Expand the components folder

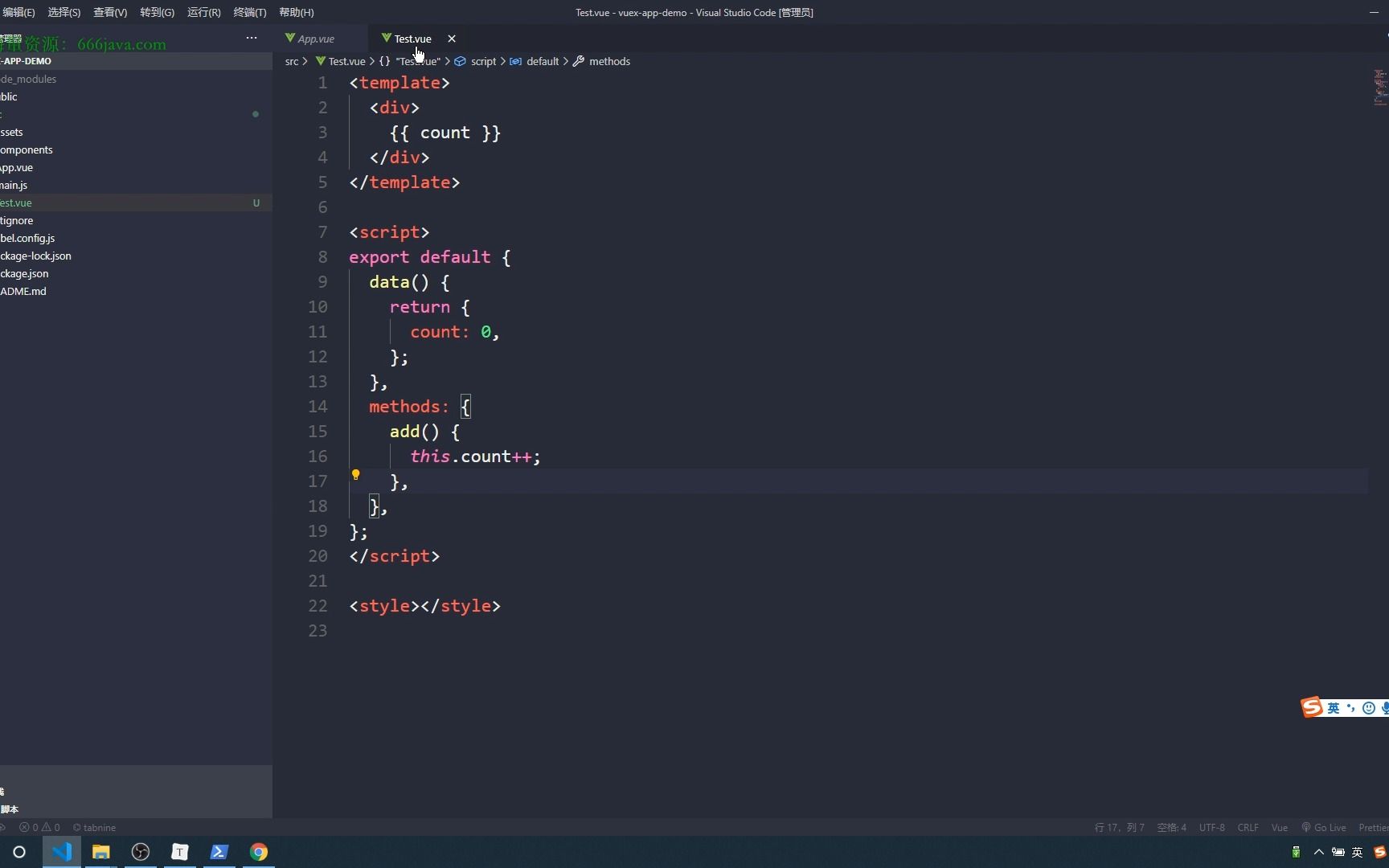point(136,149)
